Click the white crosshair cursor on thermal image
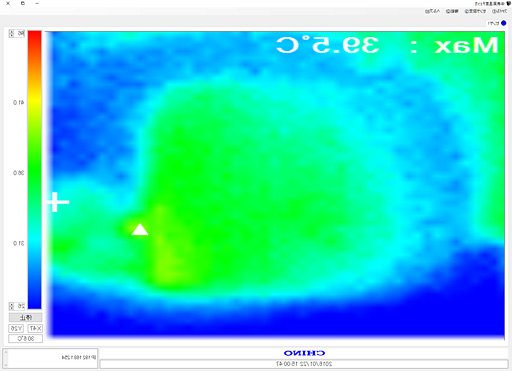This screenshot has height=371, width=512. (x=58, y=202)
